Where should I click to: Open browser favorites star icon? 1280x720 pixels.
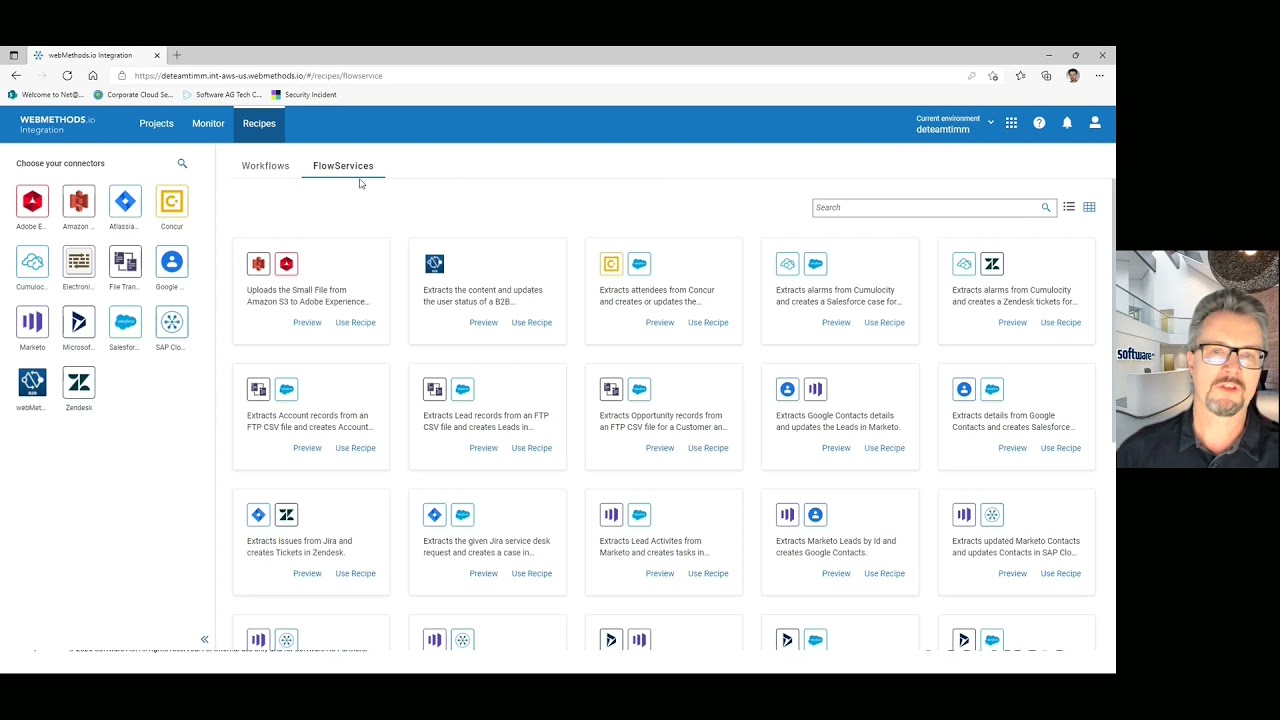tap(1020, 75)
